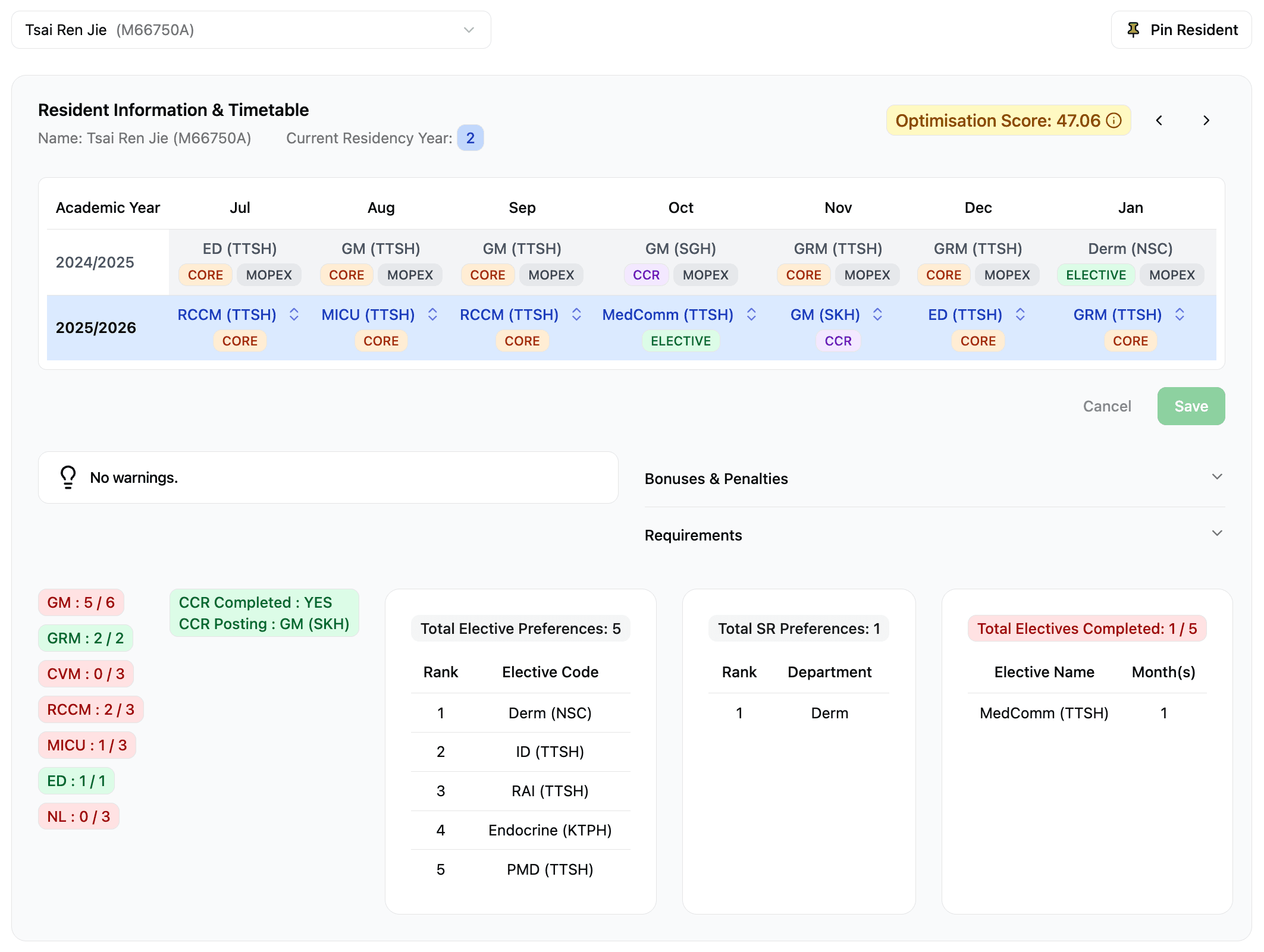Click Total Elective Preferences: 5 label
Viewport: 1264px width, 952px height.
520,629
